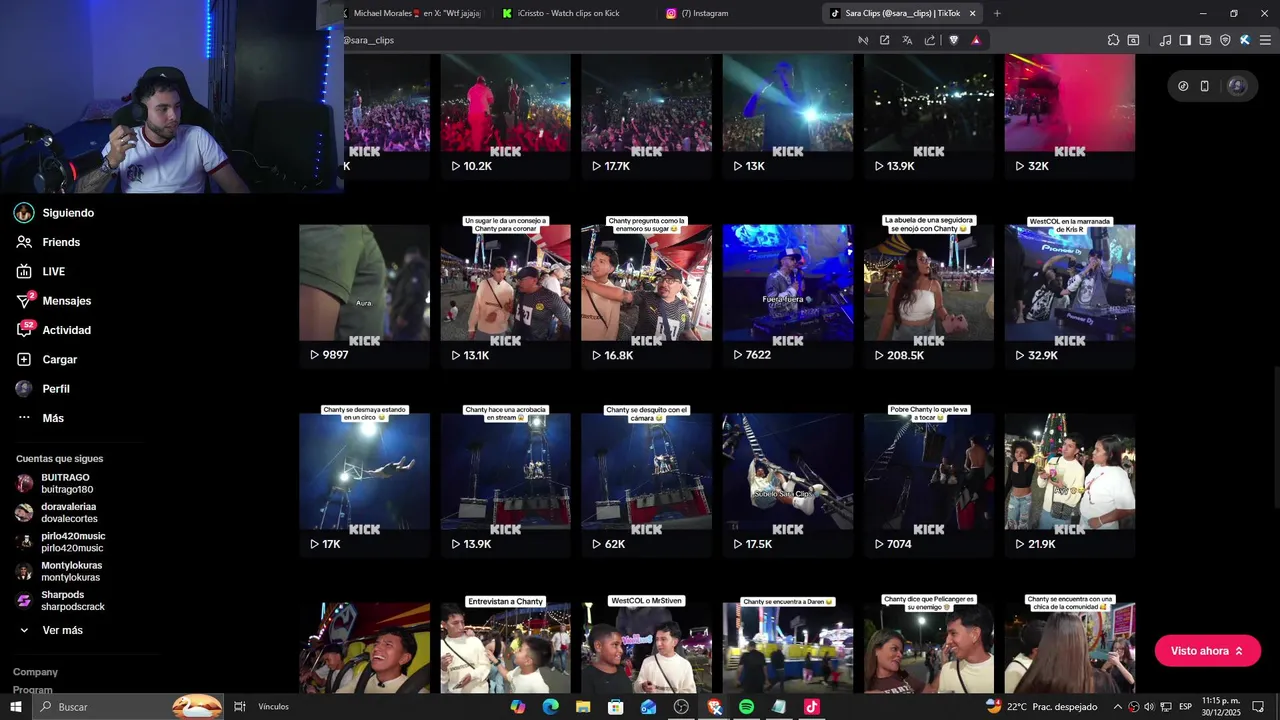Click the compass icon in floating toolbar
Image resolution: width=1280 pixels, height=720 pixels.
pos(1183,86)
